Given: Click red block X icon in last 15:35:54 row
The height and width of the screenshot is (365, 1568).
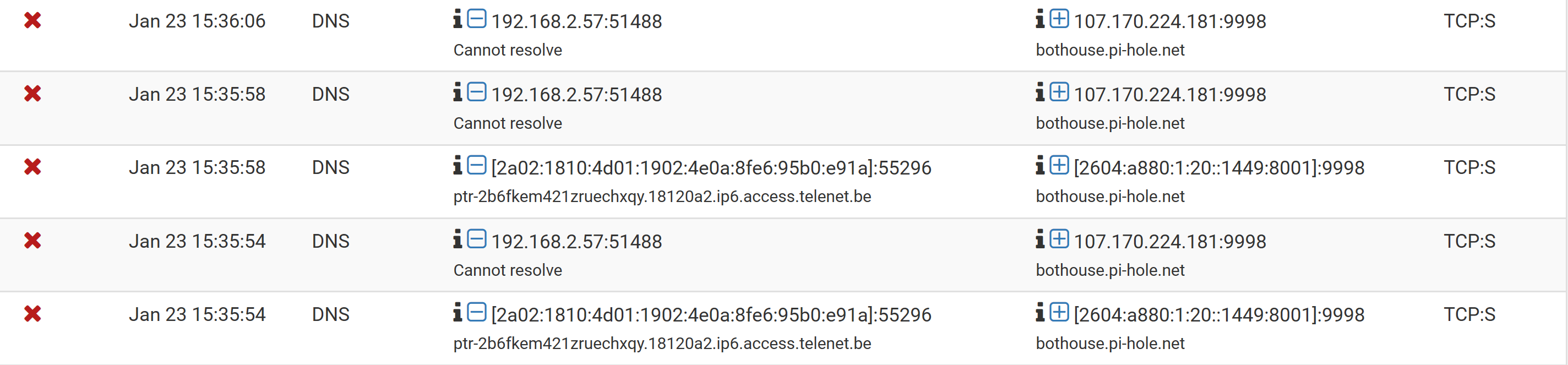Looking at the screenshot, I should click(x=32, y=314).
